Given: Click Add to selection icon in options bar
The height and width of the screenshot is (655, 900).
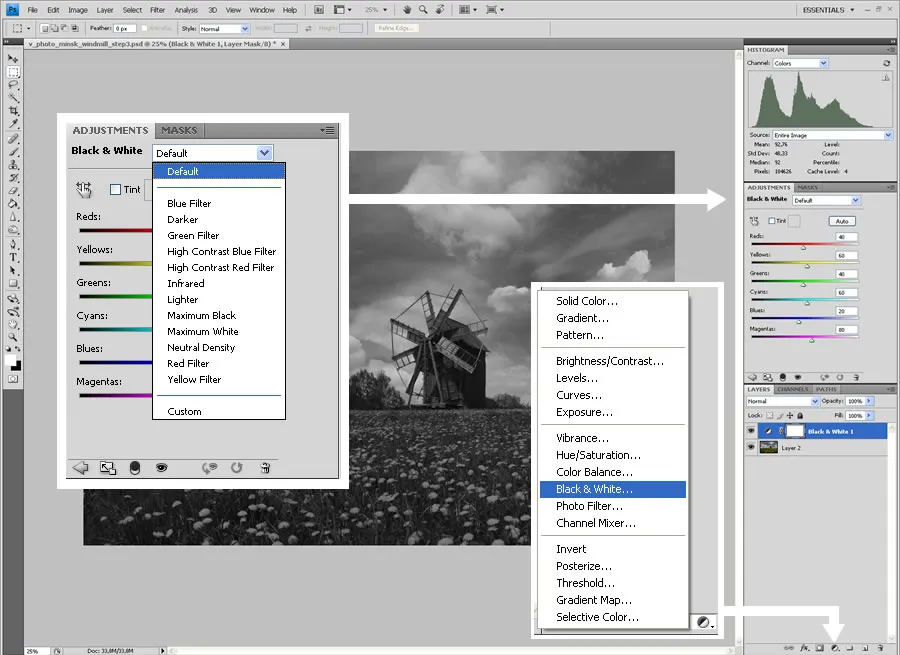Looking at the screenshot, I should 55,28.
